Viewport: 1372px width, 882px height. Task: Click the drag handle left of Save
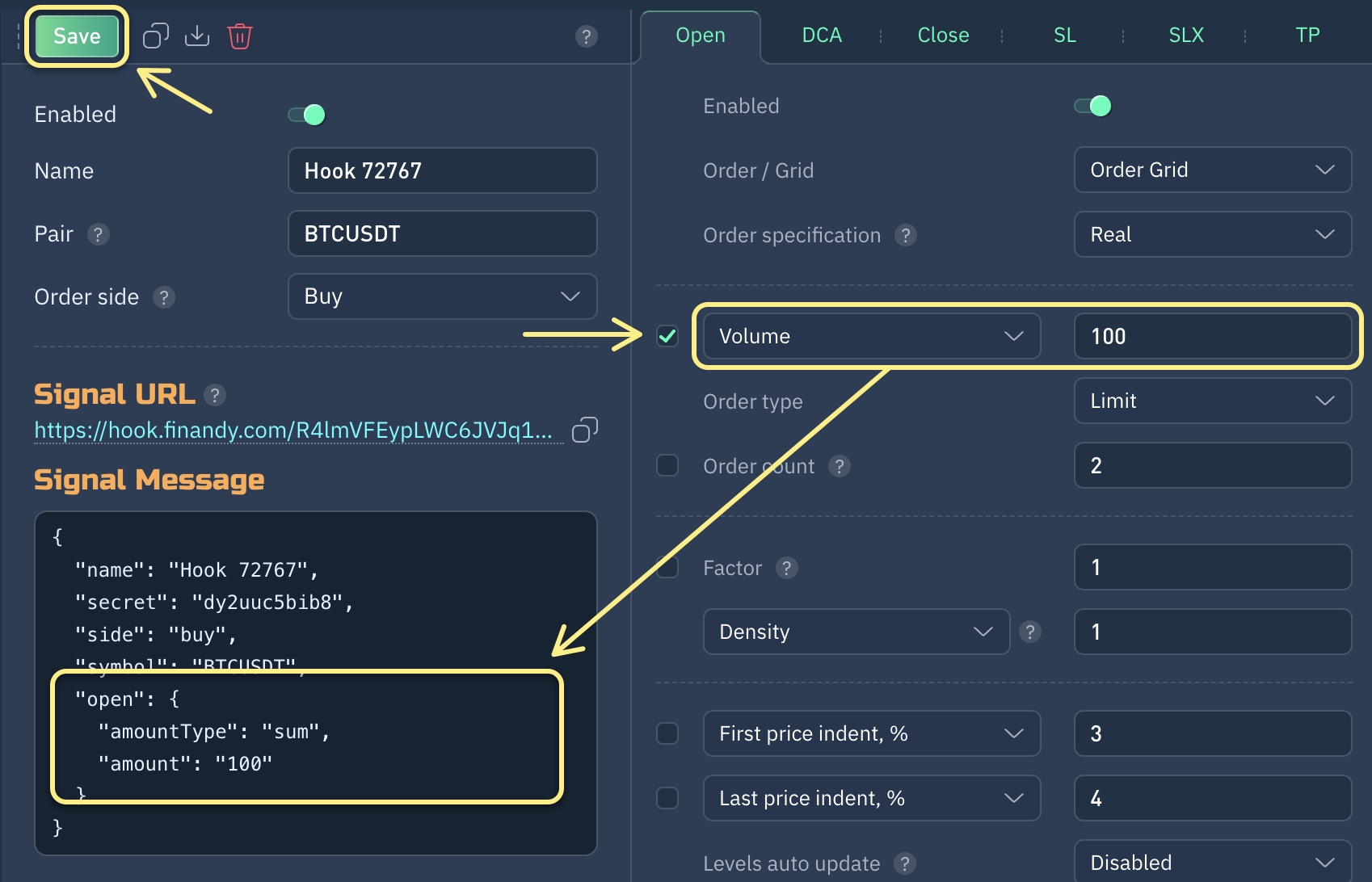coord(18,36)
